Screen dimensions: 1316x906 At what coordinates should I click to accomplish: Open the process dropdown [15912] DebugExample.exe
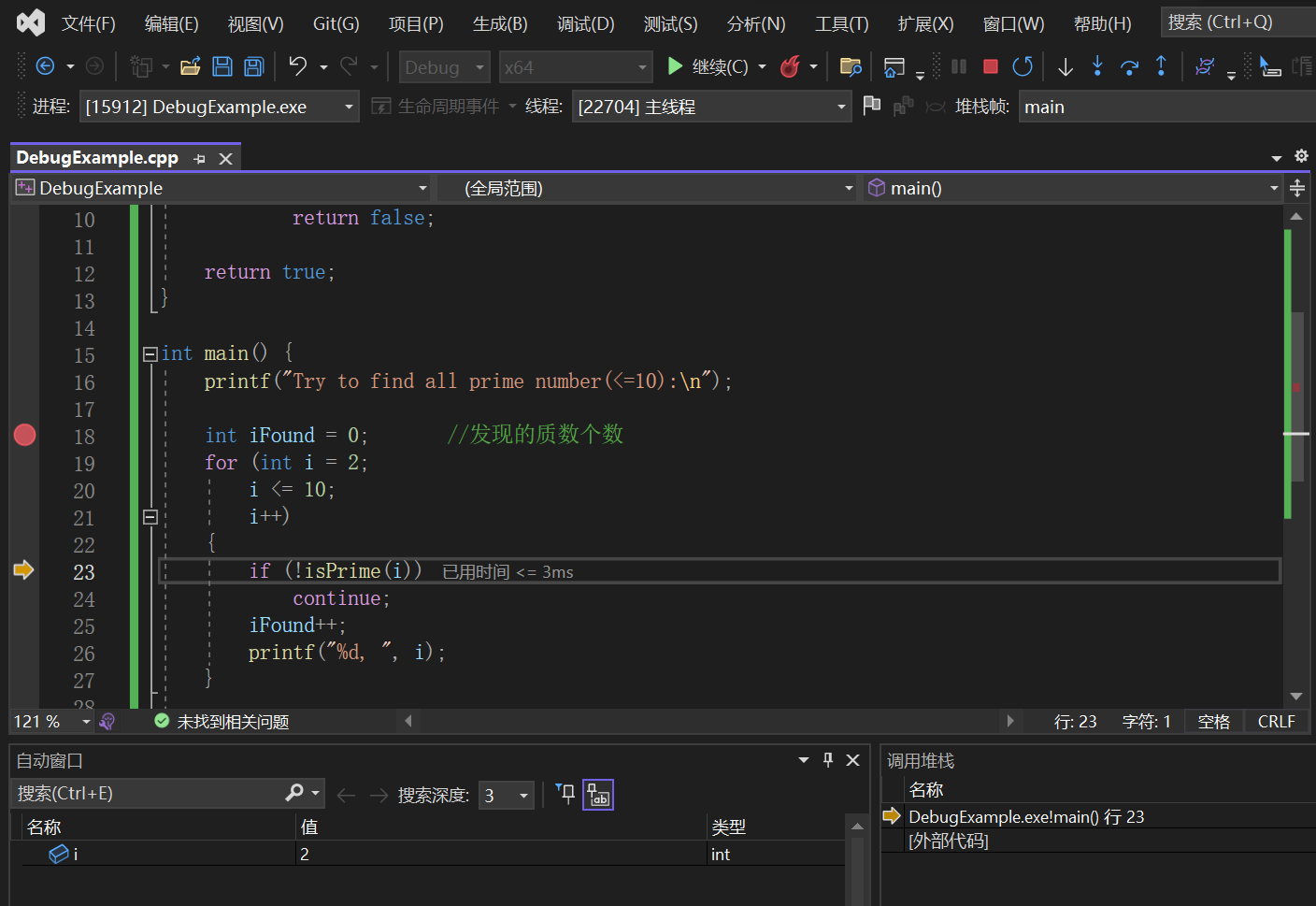(x=220, y=107)
